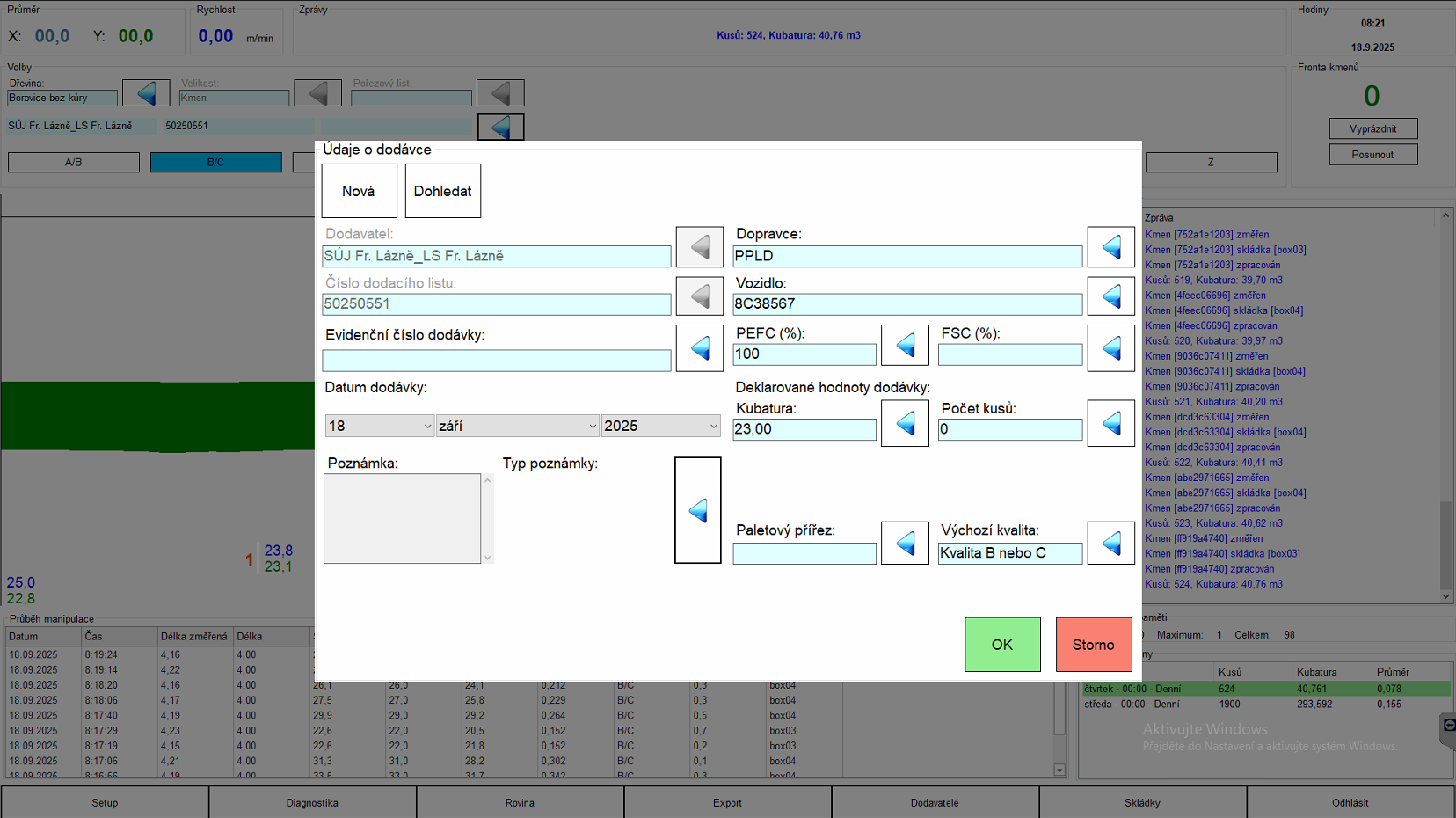Confirm the delivery with OK button
This screenshot has width=1456, height=818.
pyautogui.click(x=1002, y=645)
